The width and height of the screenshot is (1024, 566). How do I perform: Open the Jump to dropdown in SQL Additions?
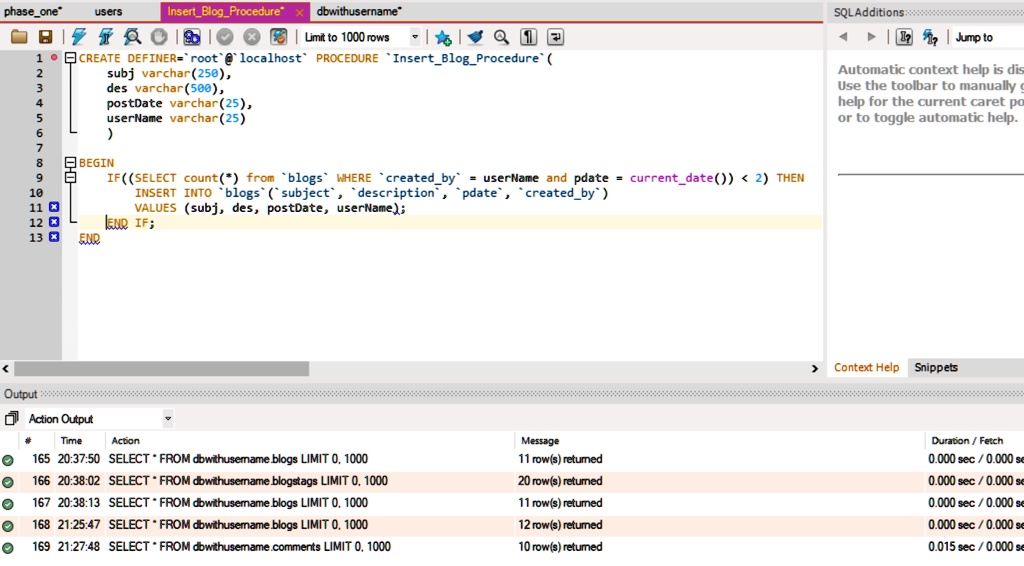pos(987,37)
